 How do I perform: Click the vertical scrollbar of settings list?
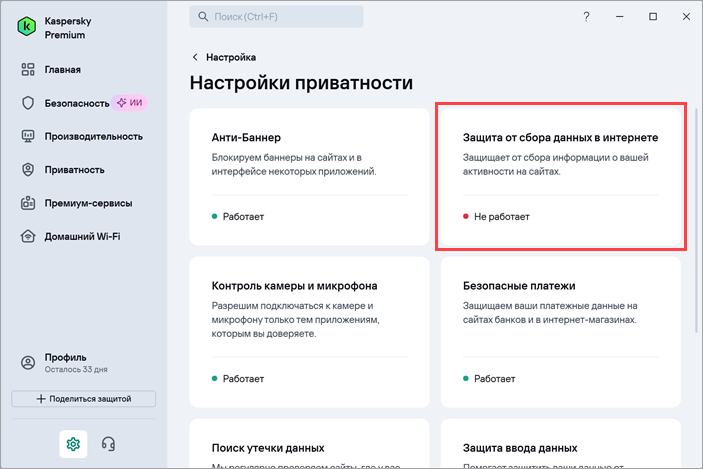click(x=696, y=220)
